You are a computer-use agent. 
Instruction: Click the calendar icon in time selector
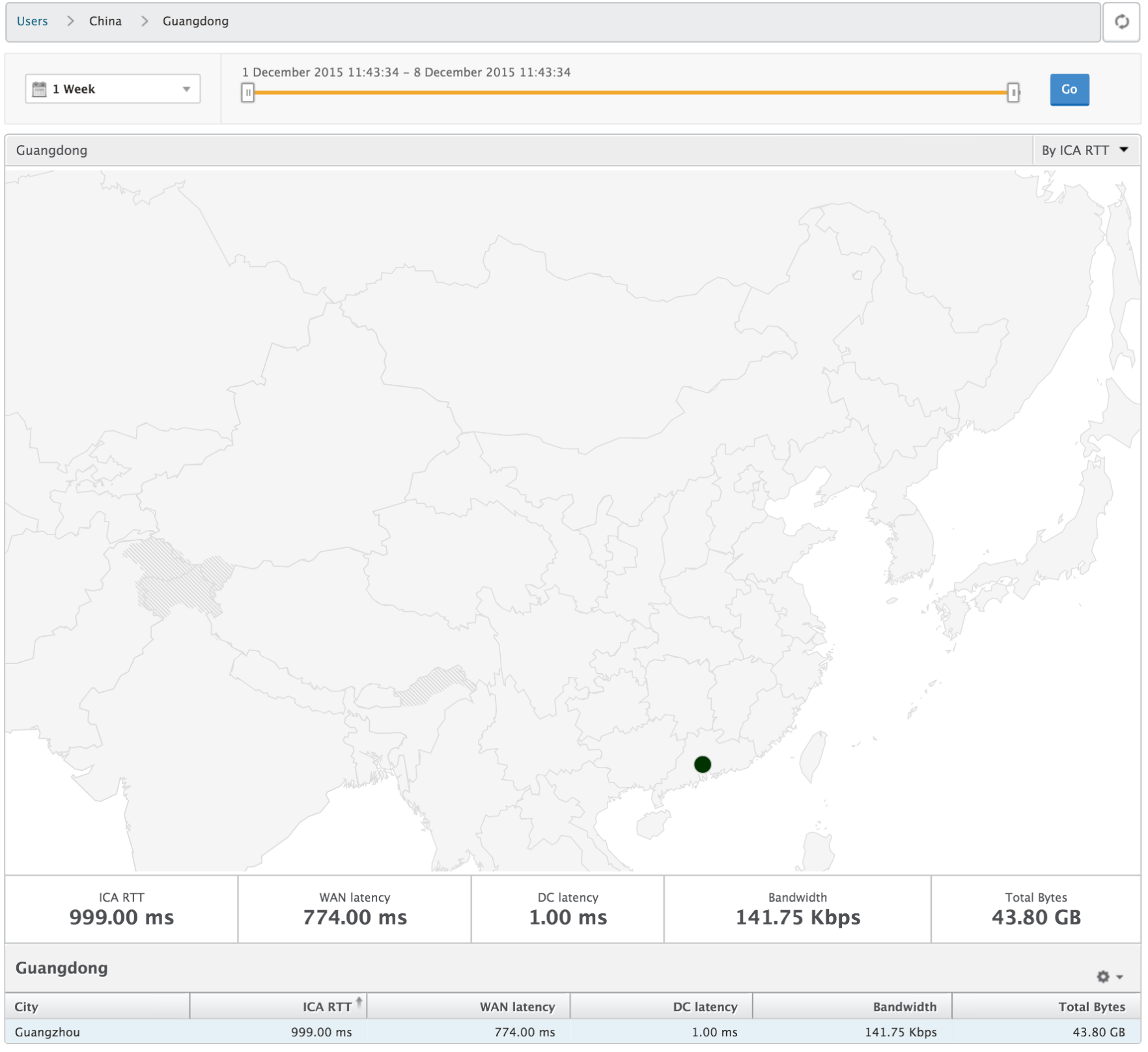coord(39,89)
